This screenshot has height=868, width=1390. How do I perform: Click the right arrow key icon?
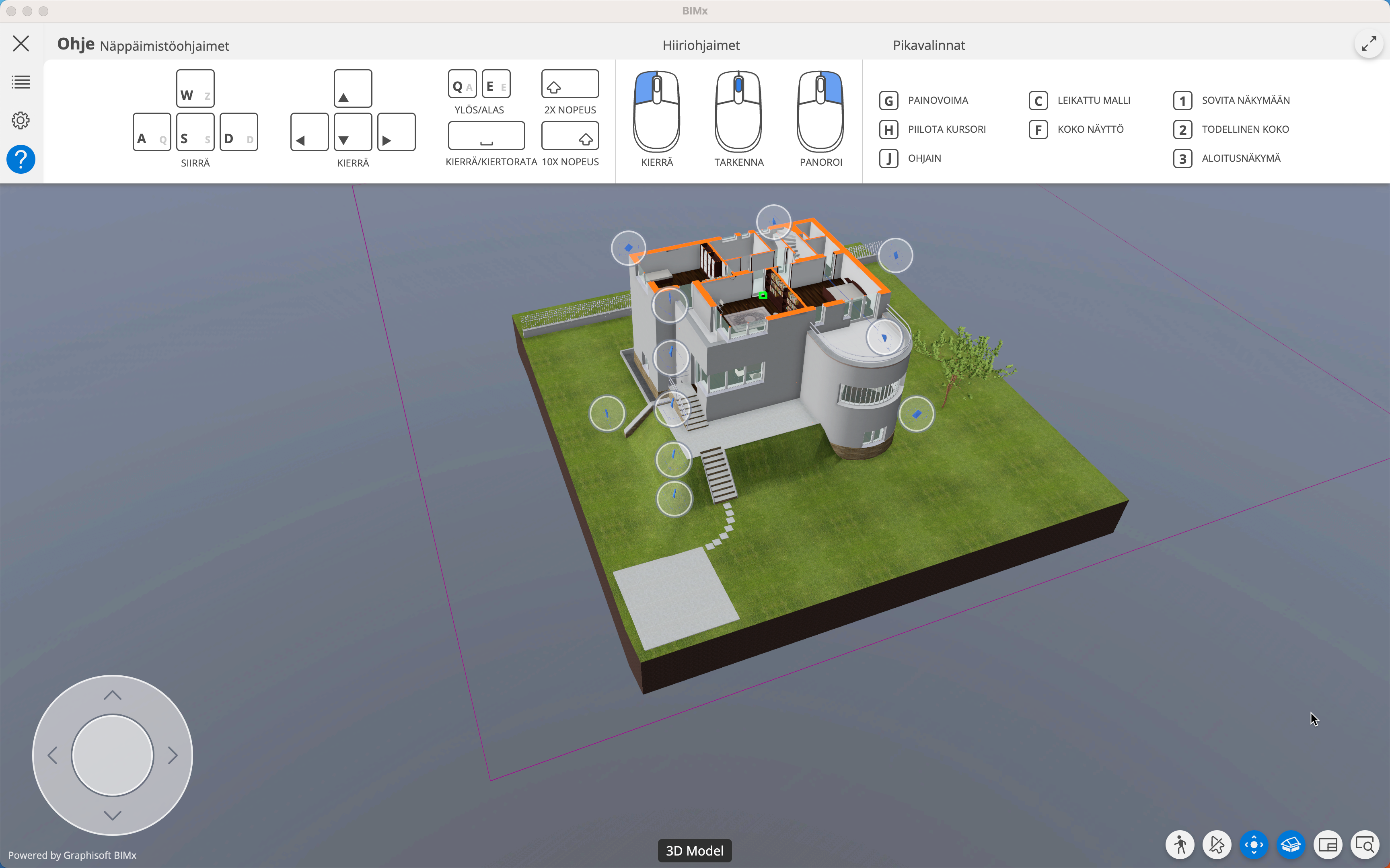click(x=397, y=132)
